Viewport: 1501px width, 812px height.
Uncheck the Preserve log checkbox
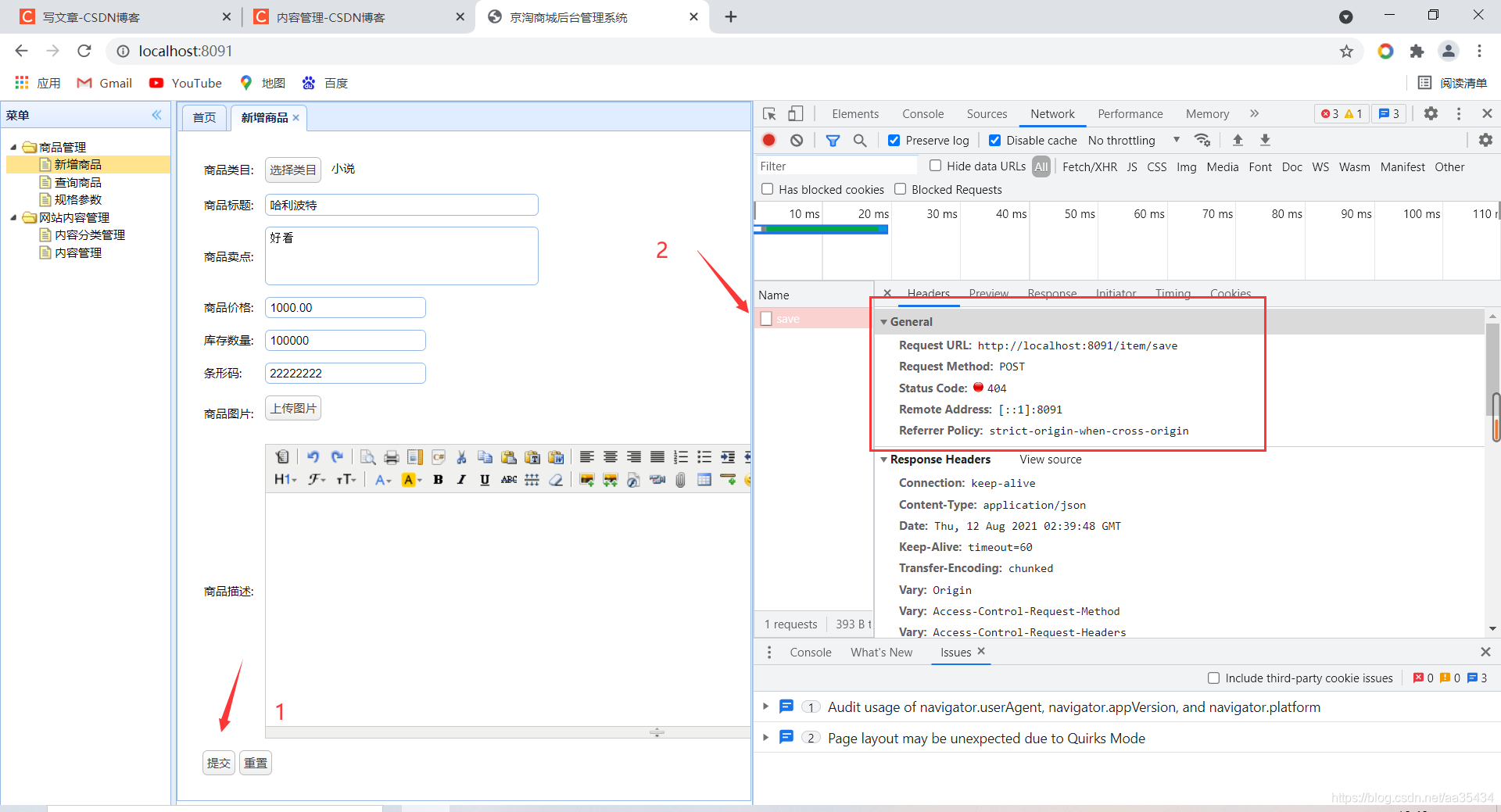pos(894,141)
